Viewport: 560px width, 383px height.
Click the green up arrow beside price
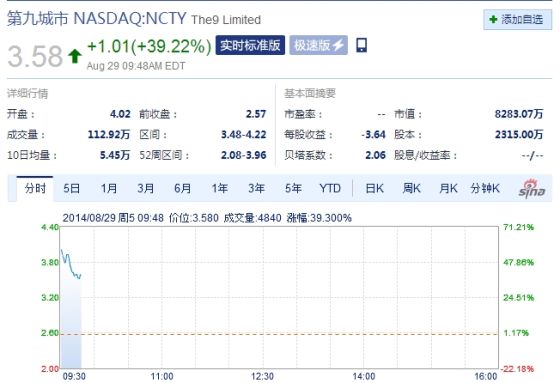75,56
